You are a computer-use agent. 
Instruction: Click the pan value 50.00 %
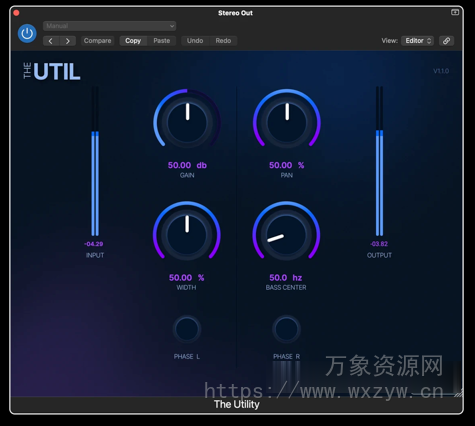click(x=287, y=165)
